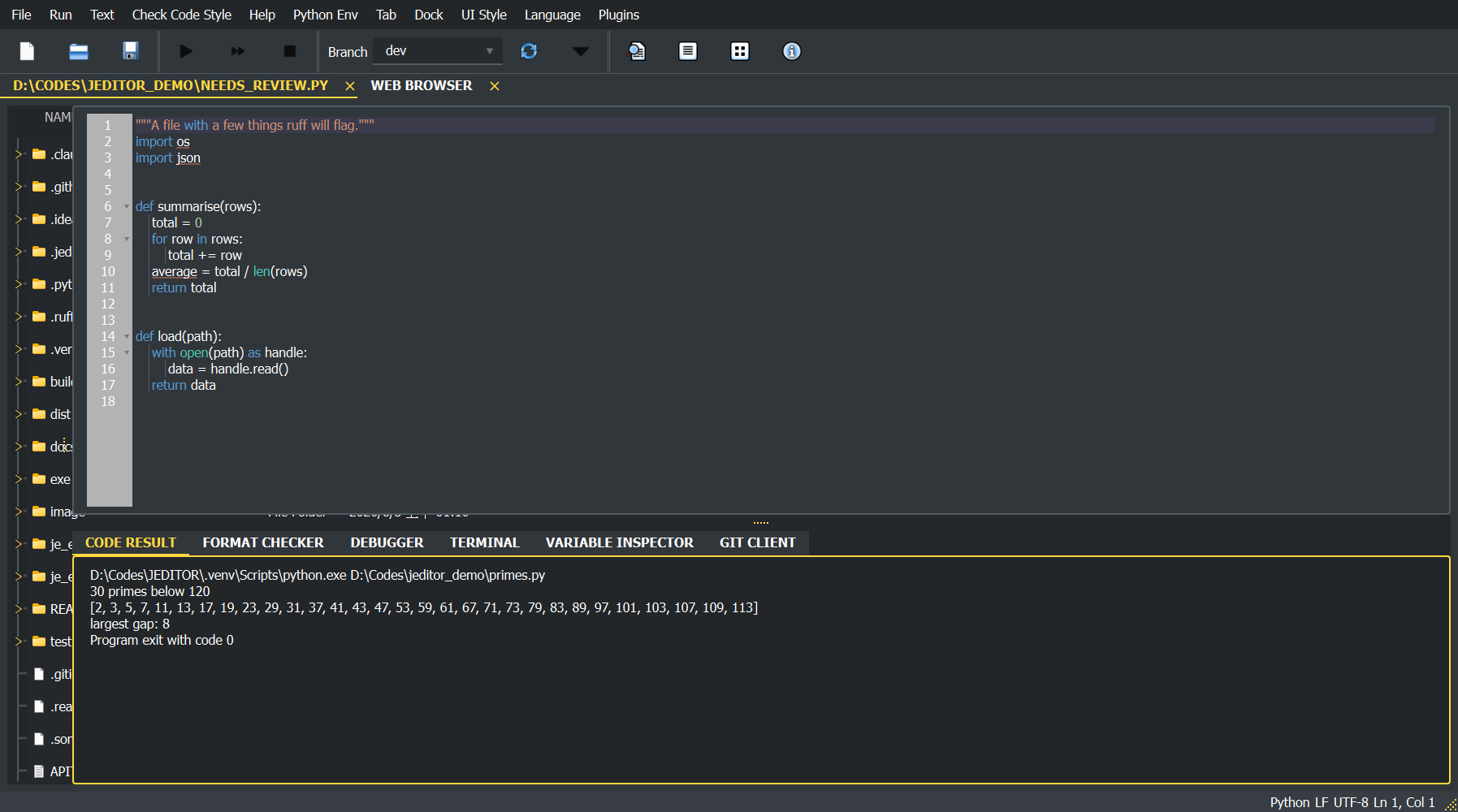Stop the program with the square stop icon
Image resolution: width=1458 pixels, height=812 pixels.
pos(290,51)
